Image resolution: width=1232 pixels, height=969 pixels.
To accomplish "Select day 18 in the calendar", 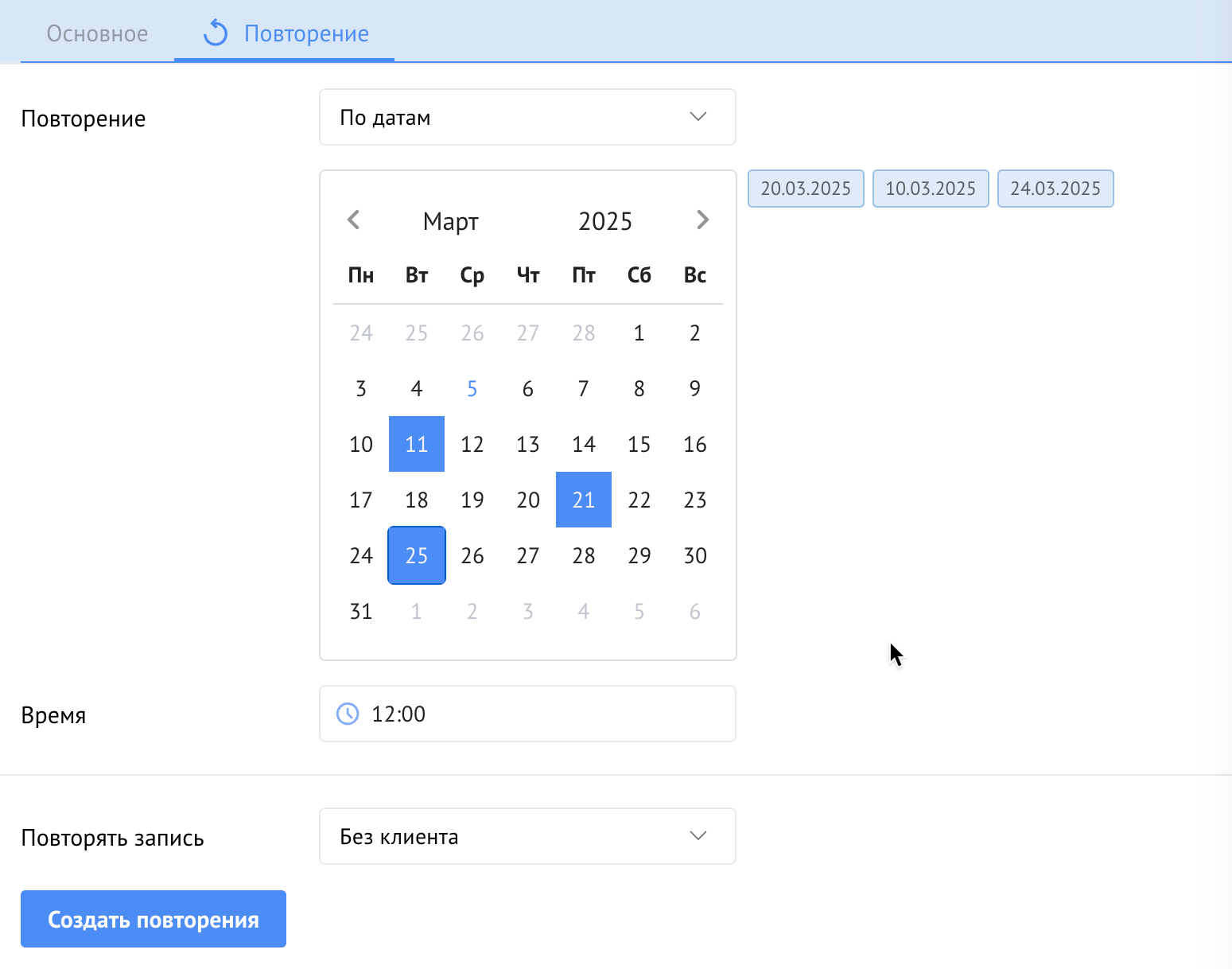I will click(417, 500).
